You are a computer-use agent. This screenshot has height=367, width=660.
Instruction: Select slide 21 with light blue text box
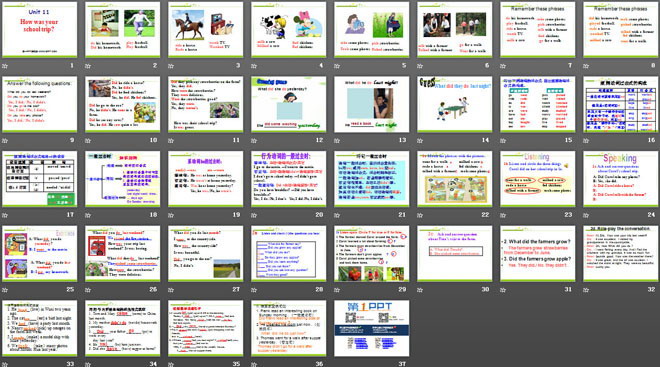(x=372, y=178)
